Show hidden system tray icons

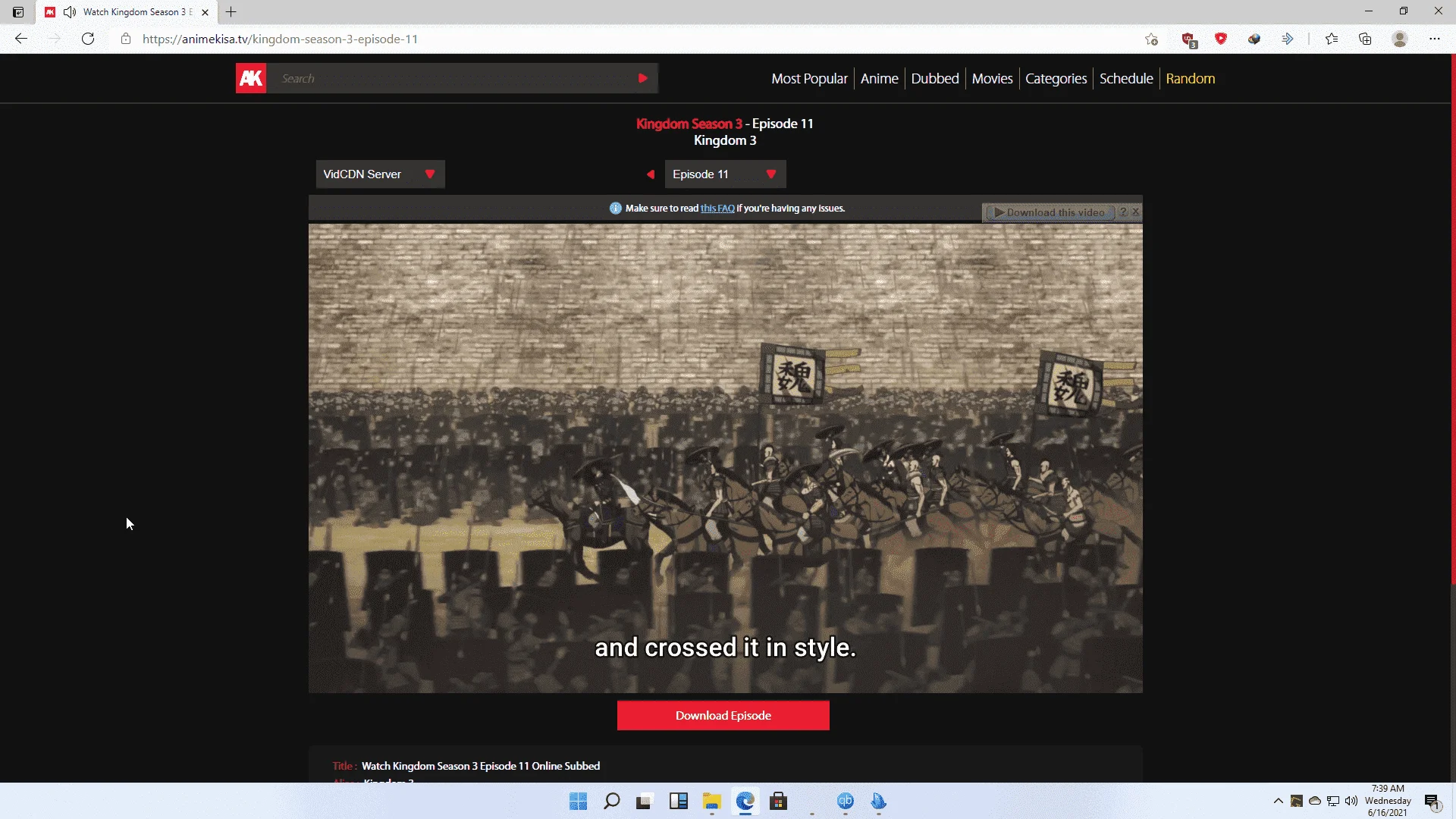point(1279,801)
